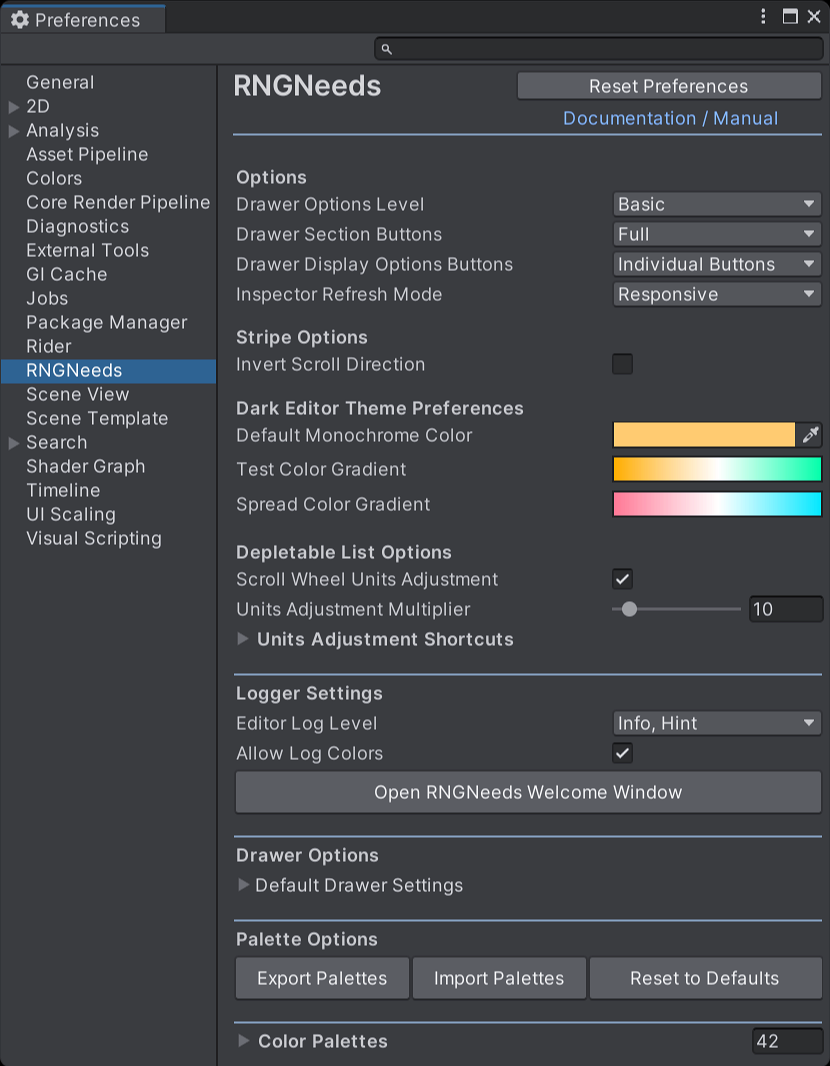Click the search field at the top
Image resolution: width=830 pixels, height=1066 pixels.
click(598, 49)
